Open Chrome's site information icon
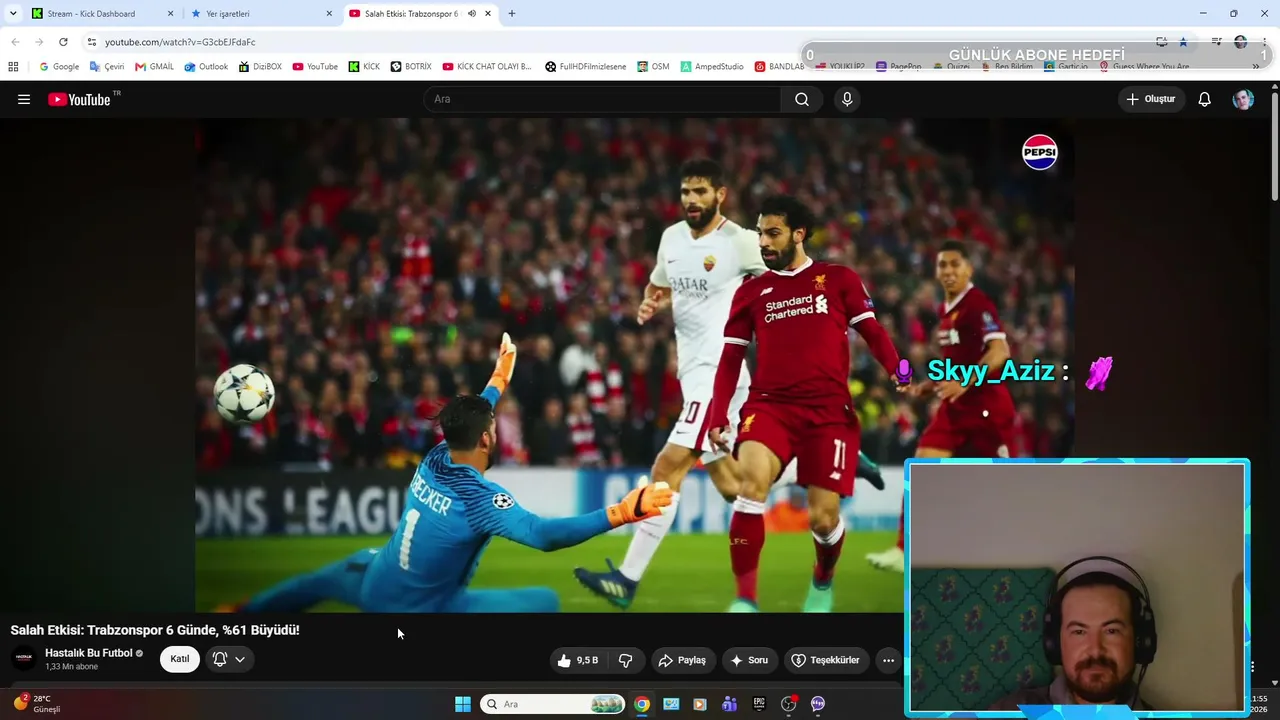 pos(91,42)
